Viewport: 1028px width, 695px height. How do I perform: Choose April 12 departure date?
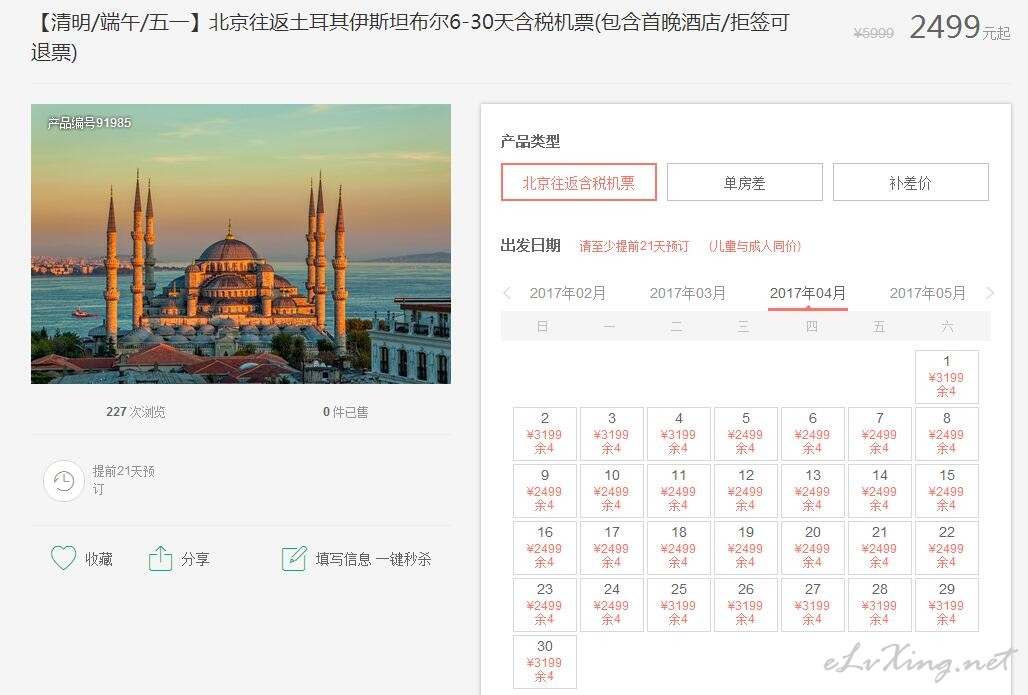pyautogui.click(x=745, y=490)
